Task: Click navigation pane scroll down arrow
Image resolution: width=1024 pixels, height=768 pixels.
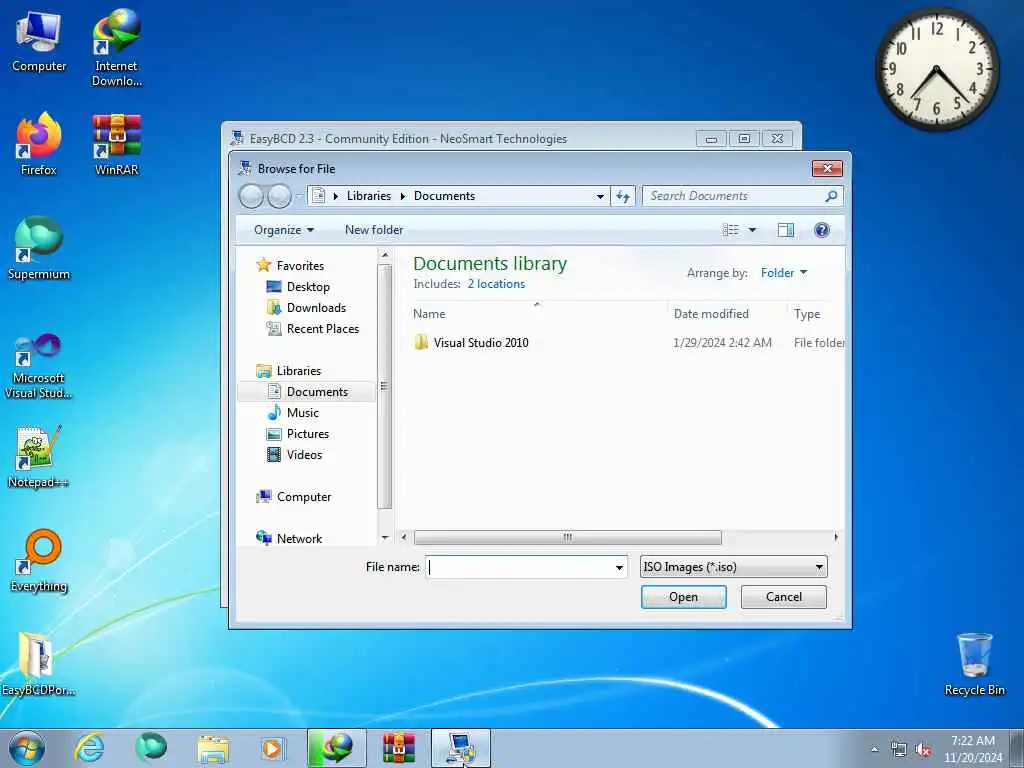Action: tap(385, 537)
